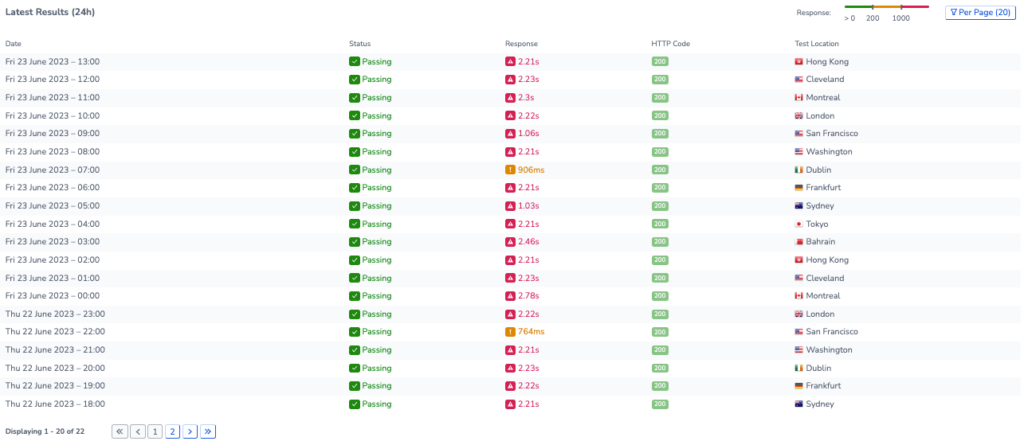
Task: Click the green check icon in 13:00 row
Action: (x=354, y=61)
